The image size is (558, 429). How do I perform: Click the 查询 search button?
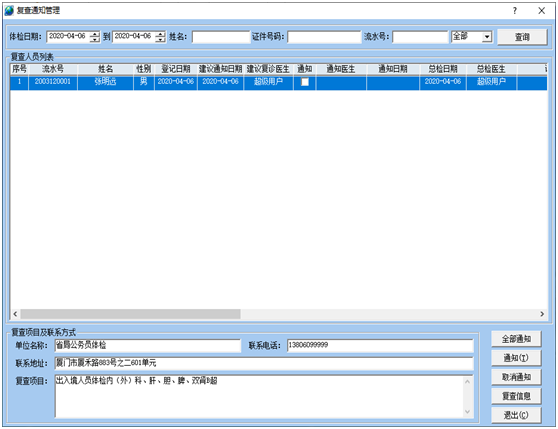tap(522, 37)
